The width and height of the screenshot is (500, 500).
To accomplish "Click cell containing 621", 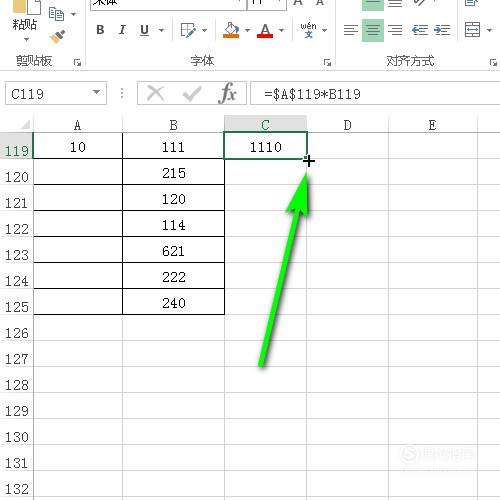I will click(173, 250).
